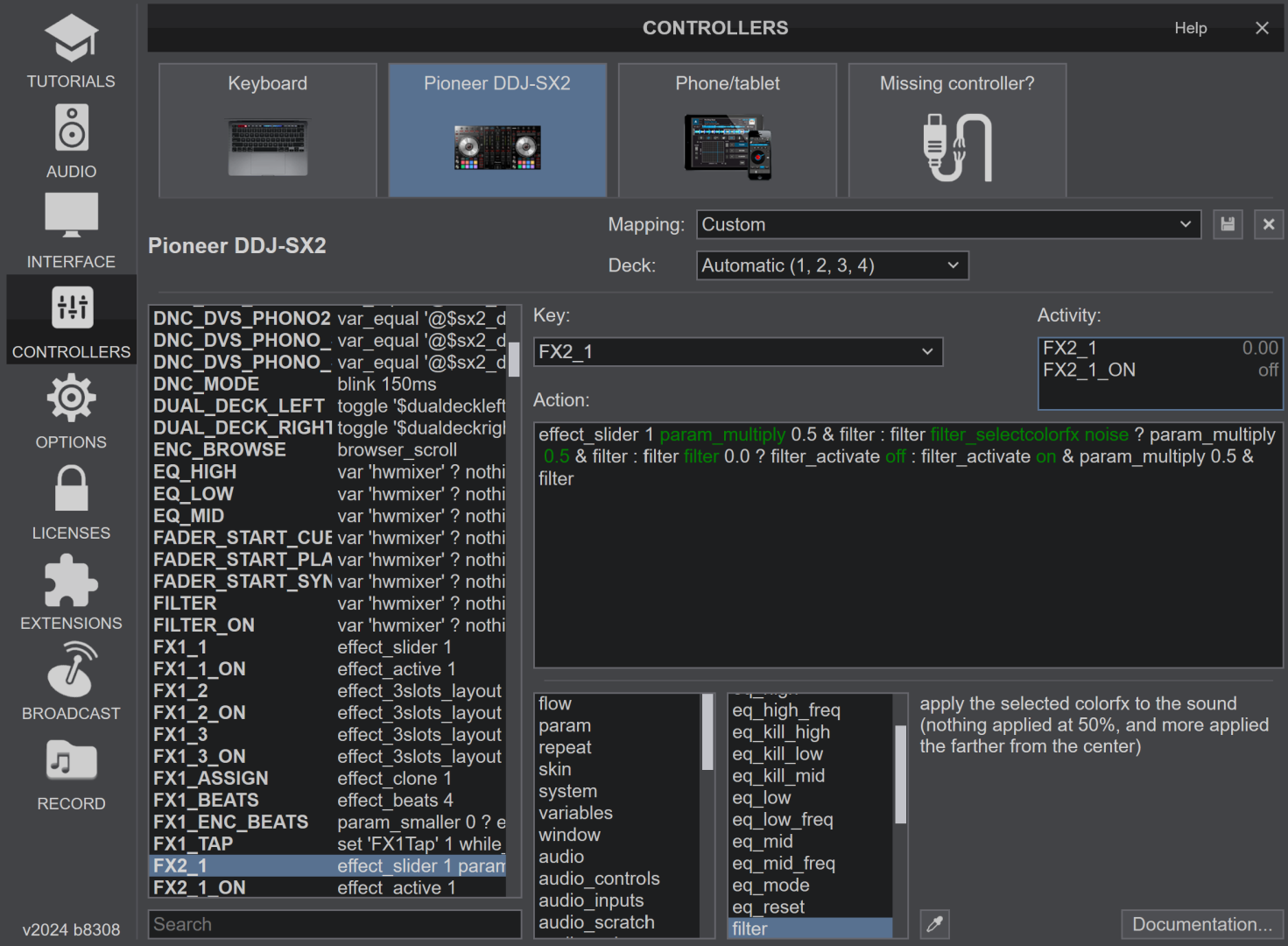Select the FILTER mapping row
This screenshot has height=946, width=1288.
[x=327, y=603]
